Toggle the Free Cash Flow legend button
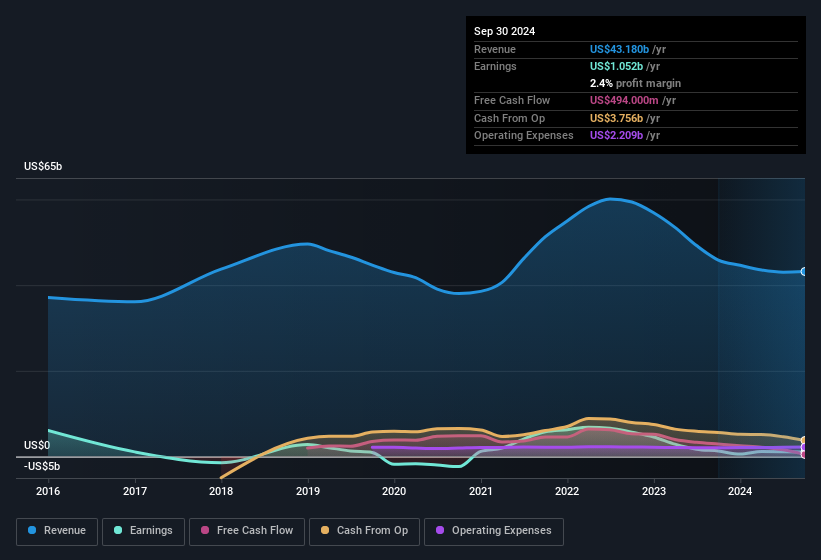Screen dimensions: 821x560 click(x=247, y=531)
